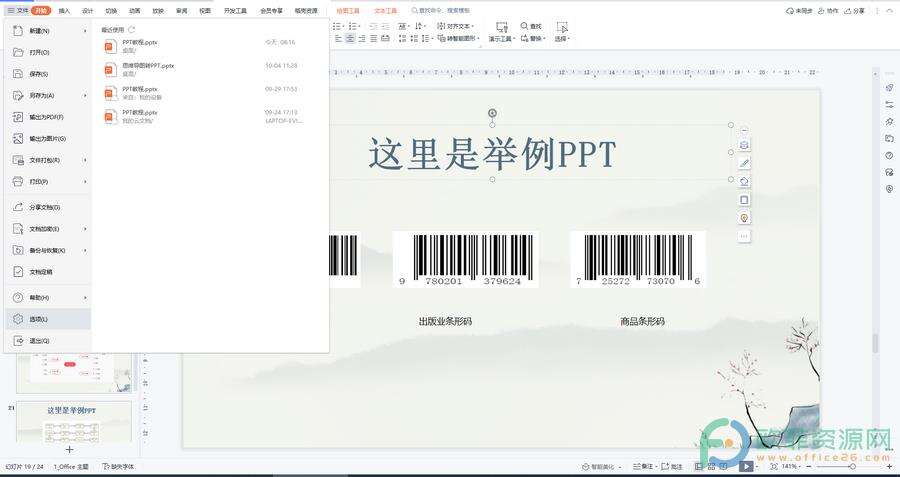
Task: Click the outline square icon in floating toolbar
Action: pyautogui.click(x=744, y=200)
